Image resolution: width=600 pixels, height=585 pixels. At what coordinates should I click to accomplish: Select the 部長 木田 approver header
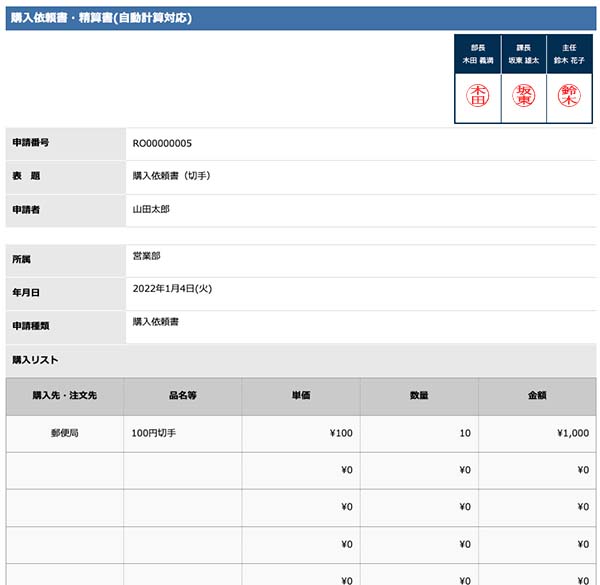coord(478,54)
